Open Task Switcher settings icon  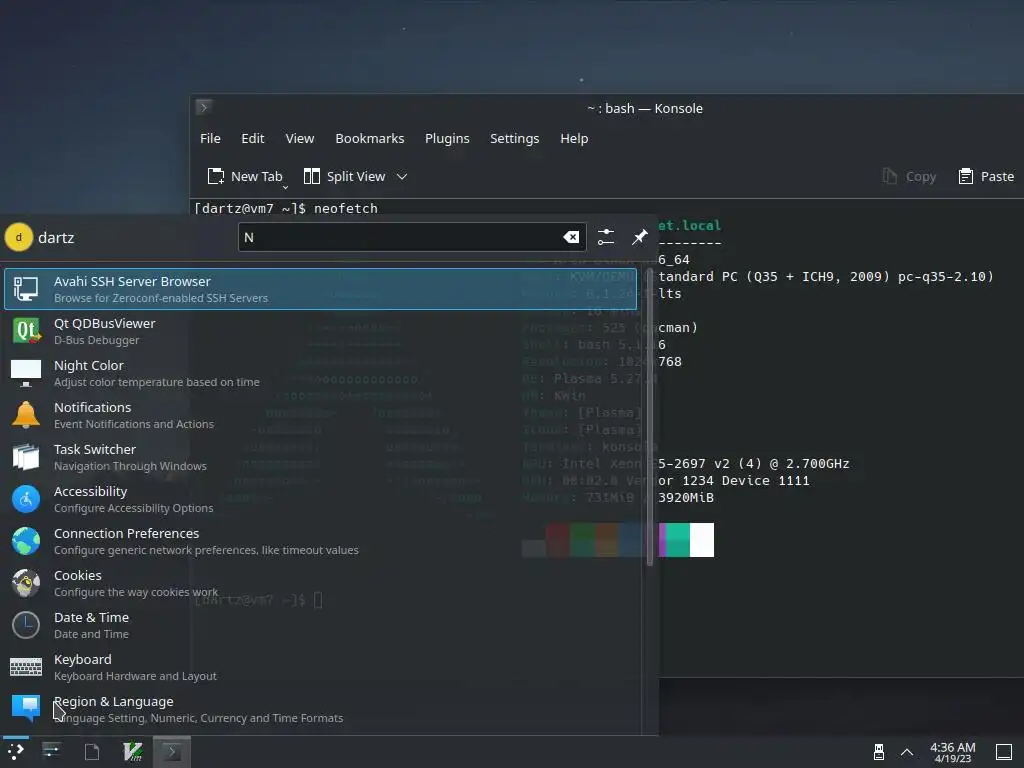tap(26, 457)
